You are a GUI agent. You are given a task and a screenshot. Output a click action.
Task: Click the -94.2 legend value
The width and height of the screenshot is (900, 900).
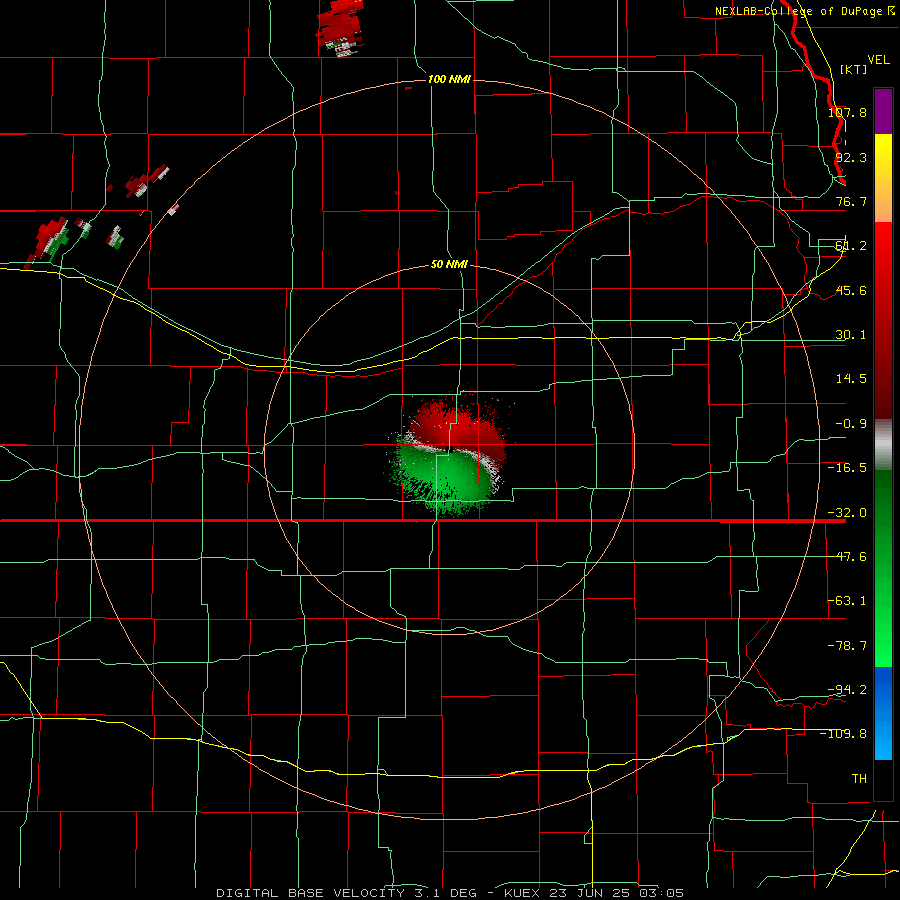(847, 689)
